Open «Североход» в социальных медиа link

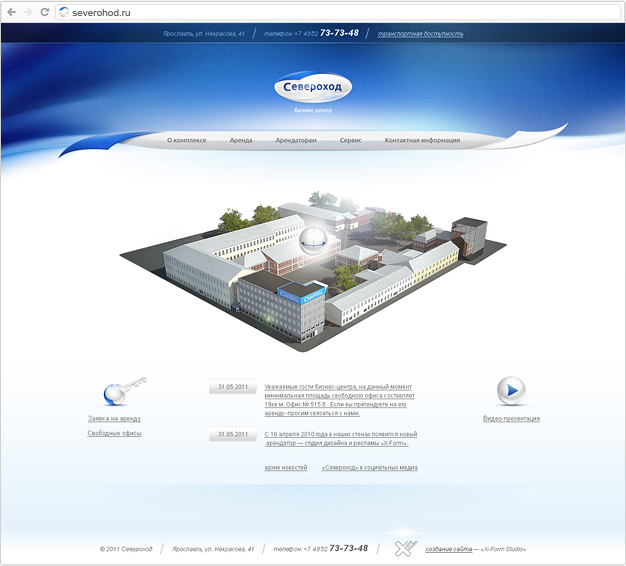pos(369,467)
